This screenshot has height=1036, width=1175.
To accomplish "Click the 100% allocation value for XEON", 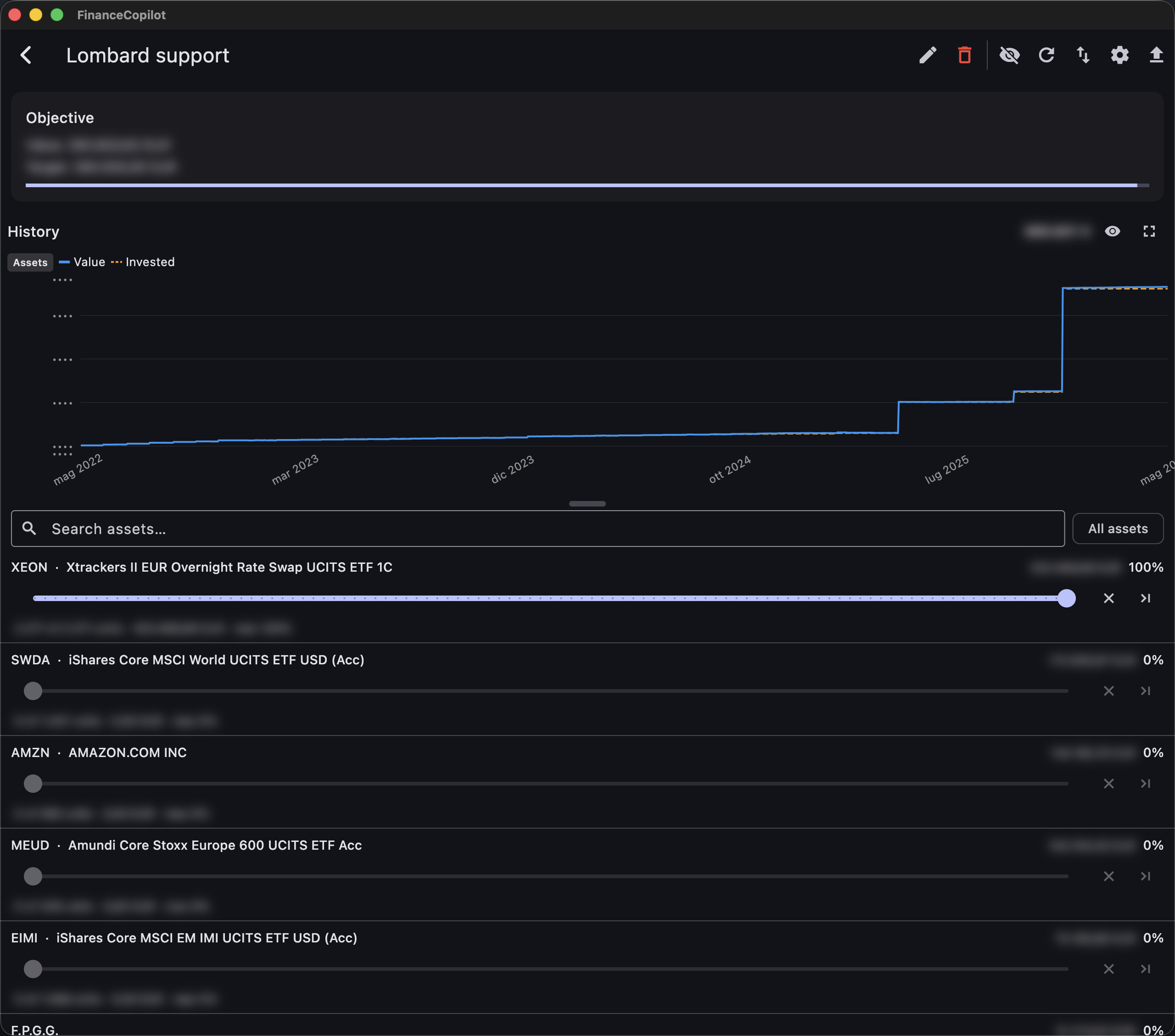I will pyautogui.click(x=1146, y=567).
